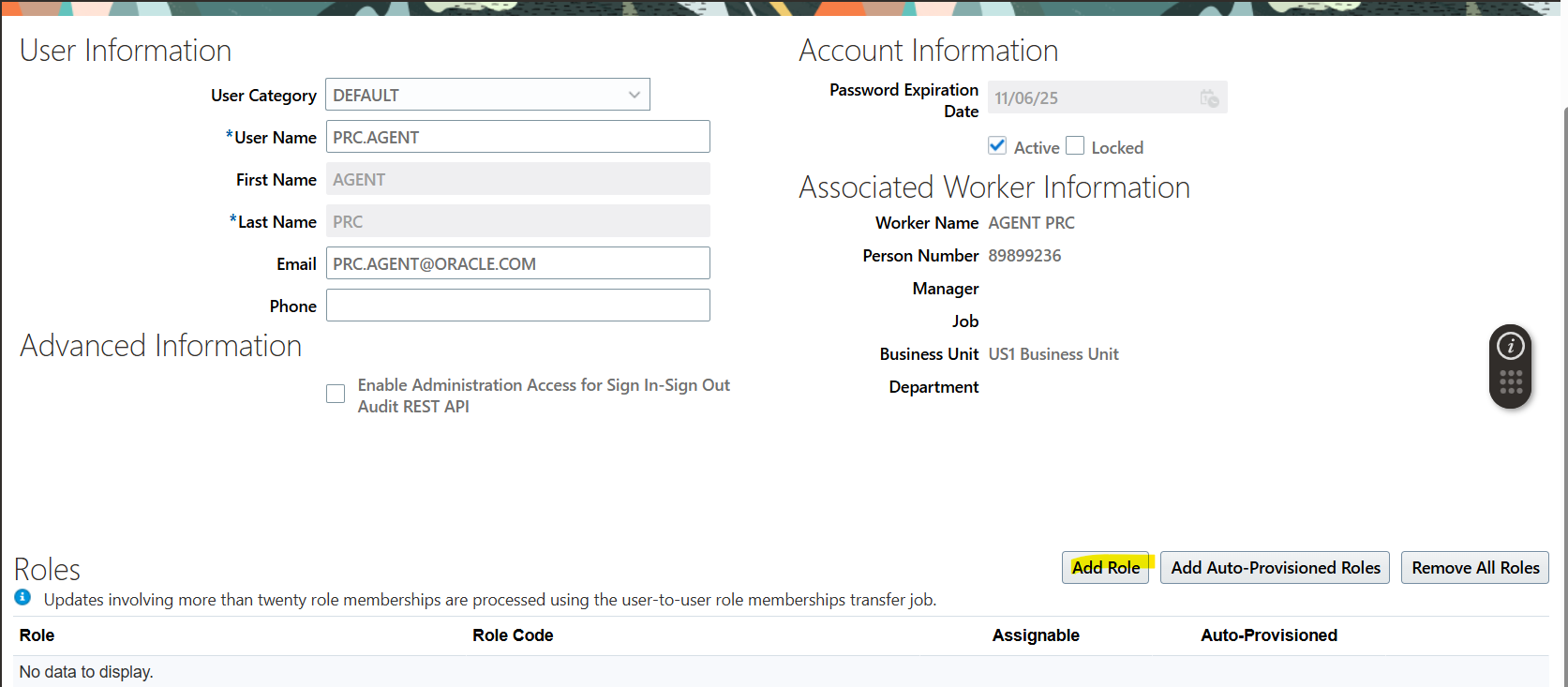Click the blue info icon beside Updates message

[22, 598]
